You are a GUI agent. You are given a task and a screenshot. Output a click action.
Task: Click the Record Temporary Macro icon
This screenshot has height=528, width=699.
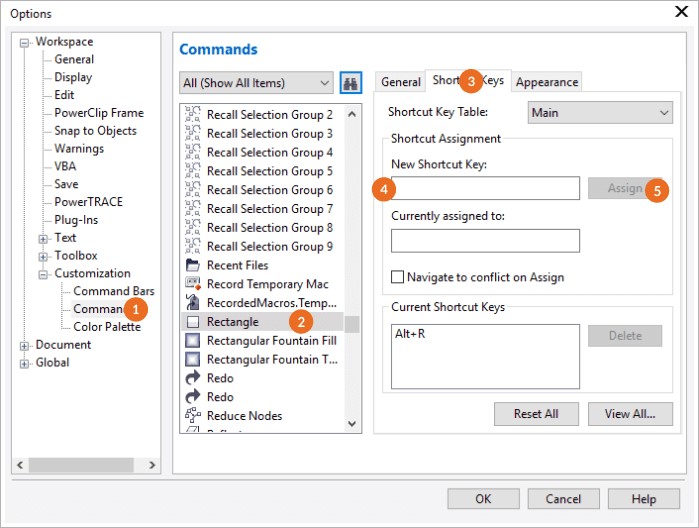(193, 284)
